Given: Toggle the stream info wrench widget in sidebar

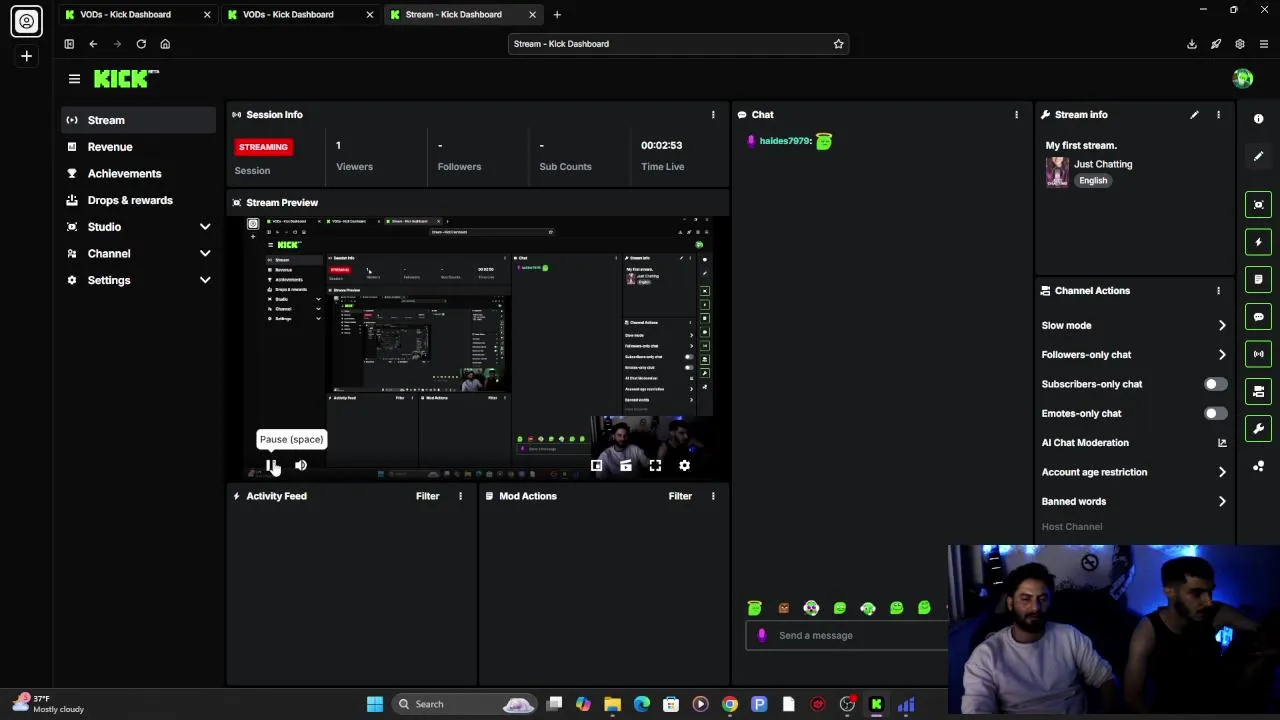Looking at the screenshot, I should (1259, 429).
